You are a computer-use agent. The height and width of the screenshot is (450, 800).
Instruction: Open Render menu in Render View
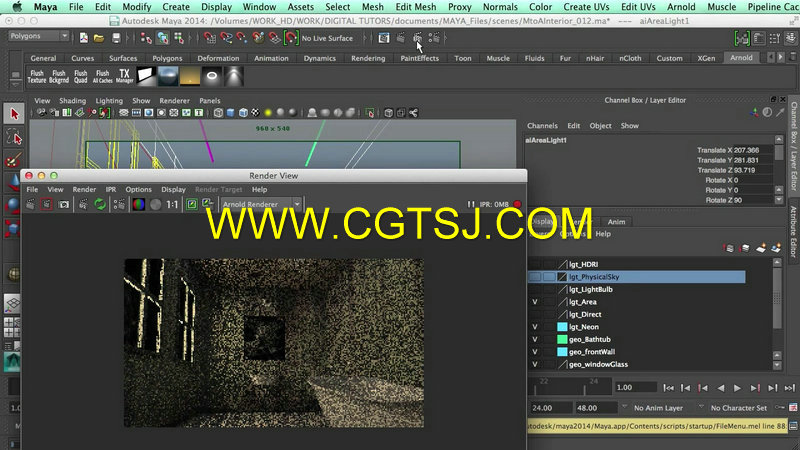(x=84, y=189)
